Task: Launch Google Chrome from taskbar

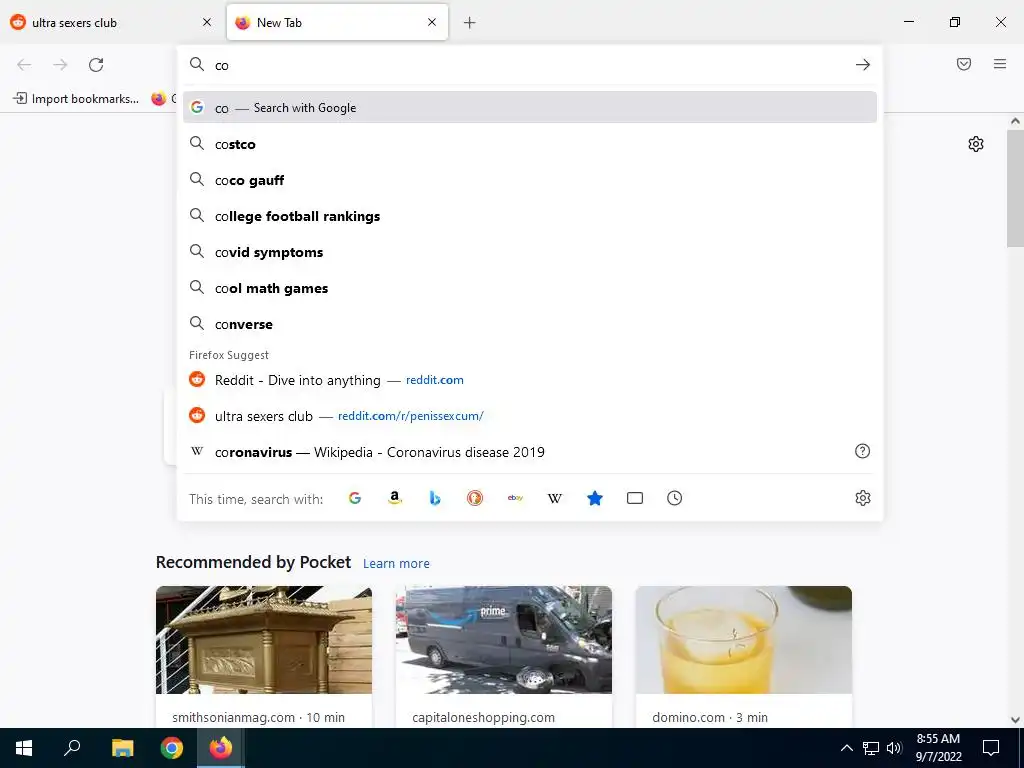Action: tap(172, 748)
